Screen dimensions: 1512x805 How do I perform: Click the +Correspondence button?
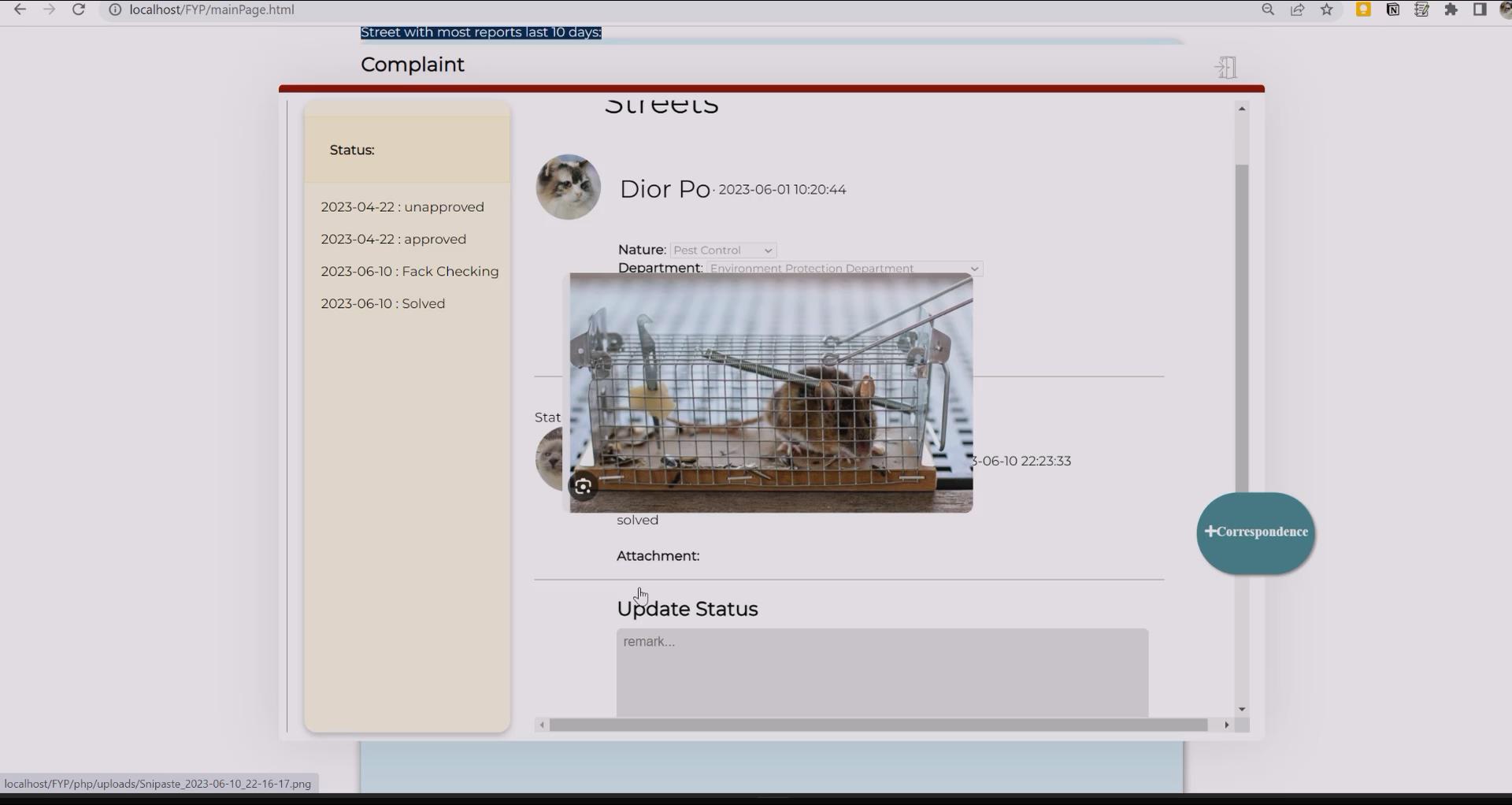pos(1255,532)
